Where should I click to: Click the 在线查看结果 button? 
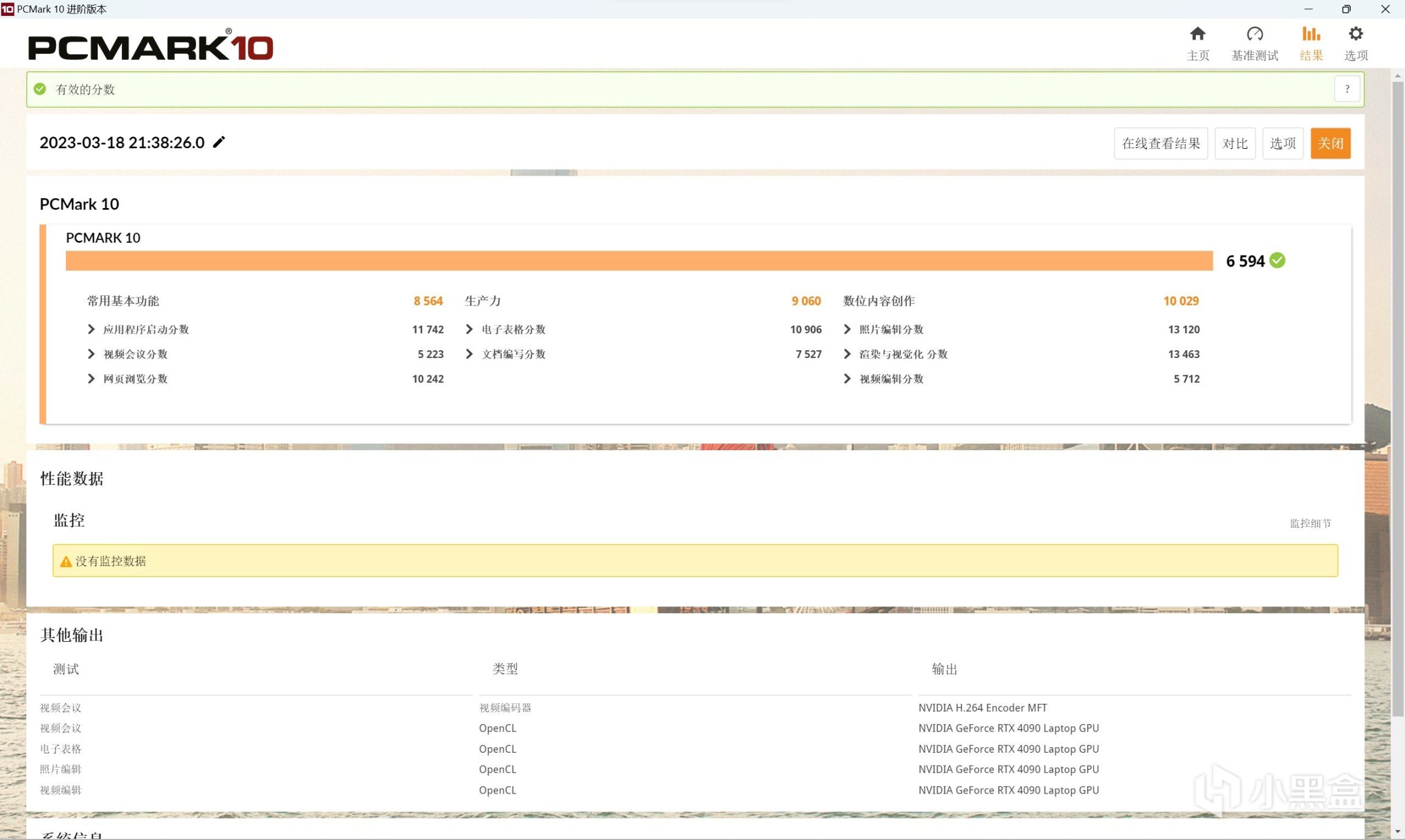pos(1160,143)
